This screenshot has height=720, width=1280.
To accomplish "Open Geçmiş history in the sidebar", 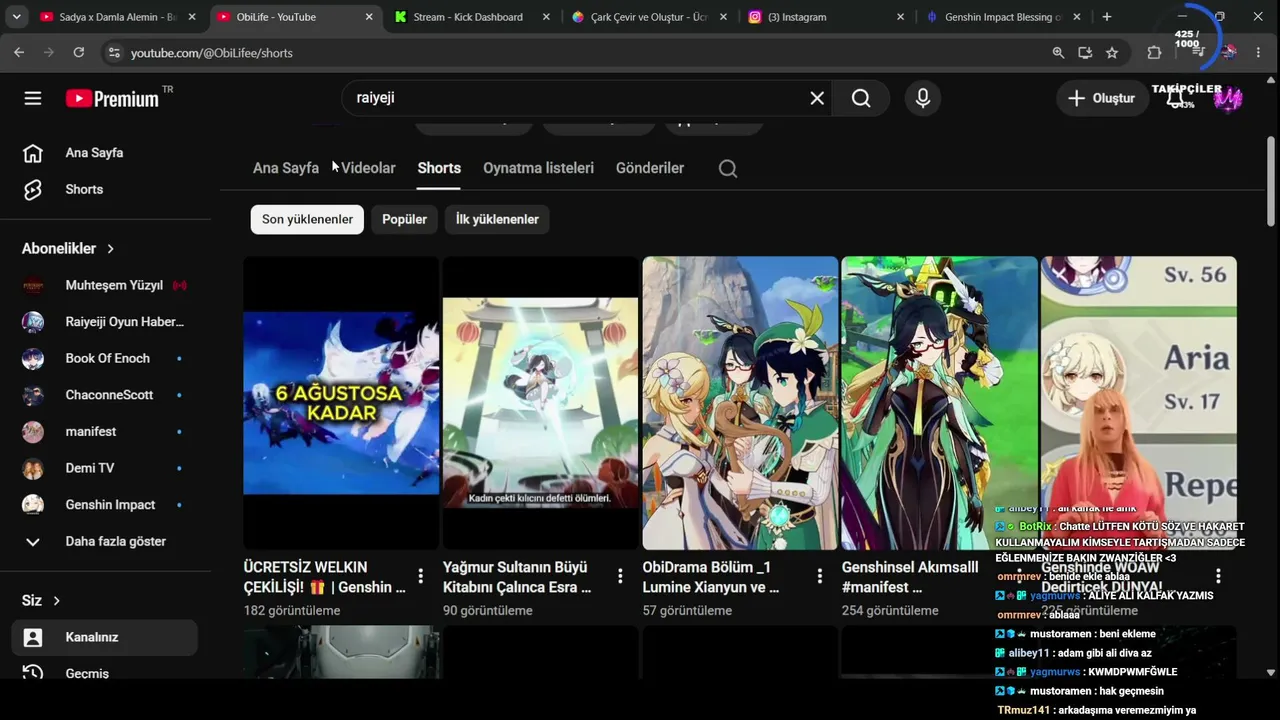I will (x=105, y=673).
